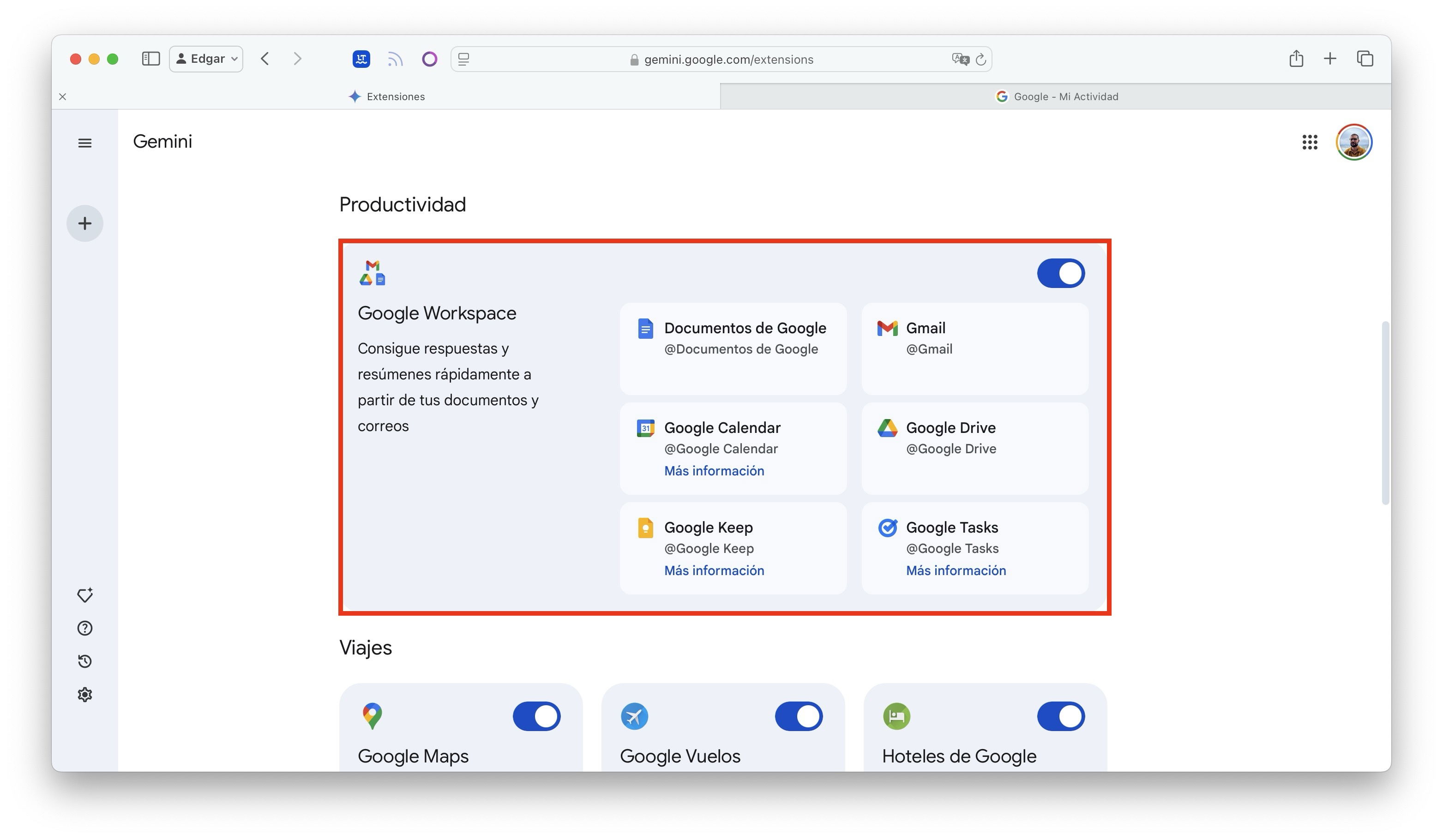The image size is (1443, 840).
Task: Open the Settings gear icon in sidebar
Action: pos(85,695)
